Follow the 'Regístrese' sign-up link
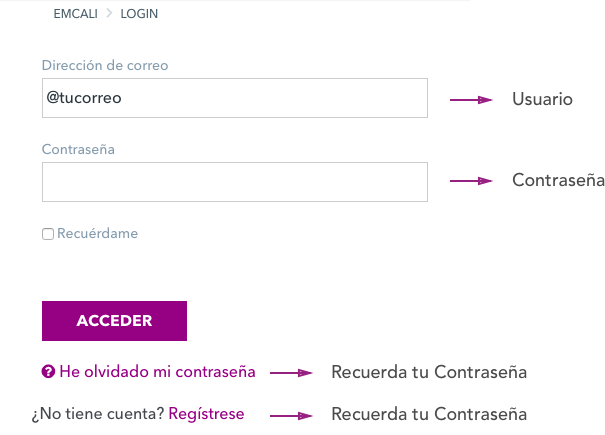The image size is (605, 435). click(x=206, y=413)
